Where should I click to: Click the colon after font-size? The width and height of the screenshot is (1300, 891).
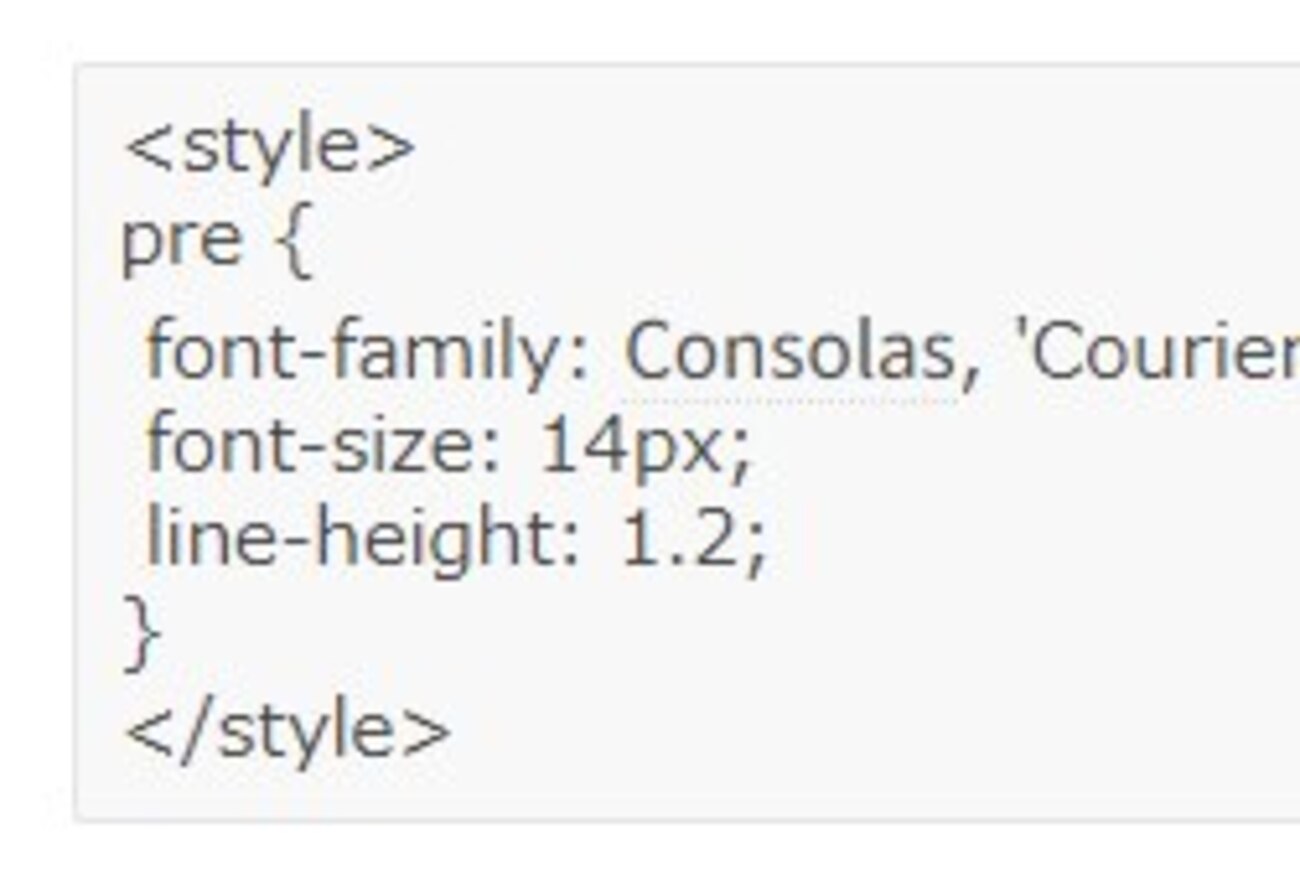[490, 452]
